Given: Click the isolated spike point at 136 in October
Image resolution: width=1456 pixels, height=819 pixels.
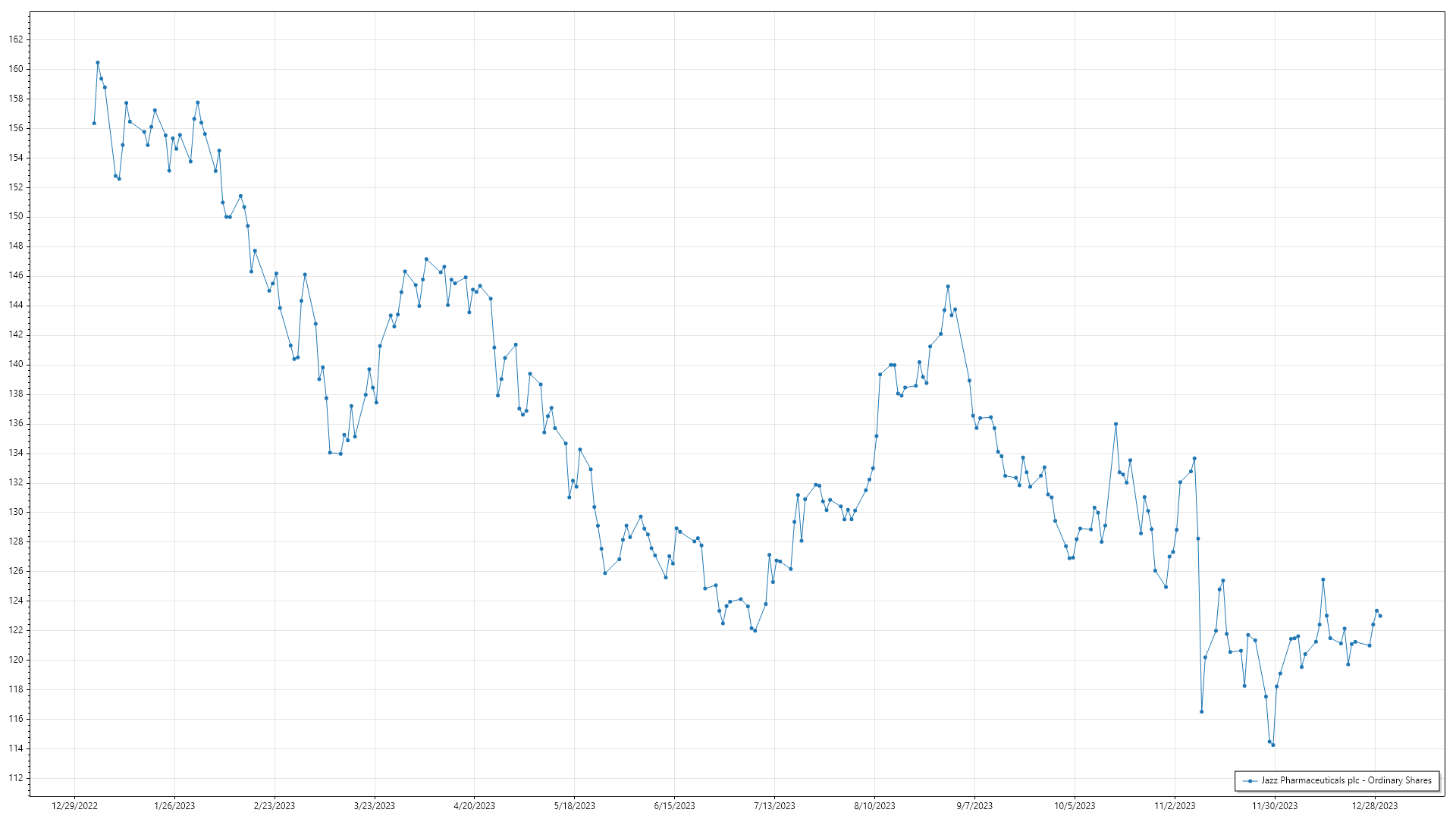Looking at the screenshot, I should [1116, 424].
